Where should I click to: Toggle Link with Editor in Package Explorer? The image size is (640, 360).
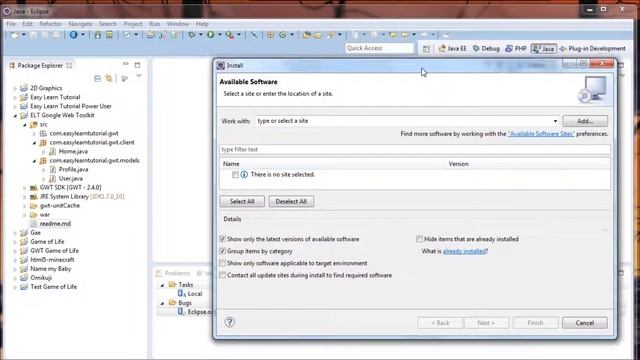tap(109, 78)
